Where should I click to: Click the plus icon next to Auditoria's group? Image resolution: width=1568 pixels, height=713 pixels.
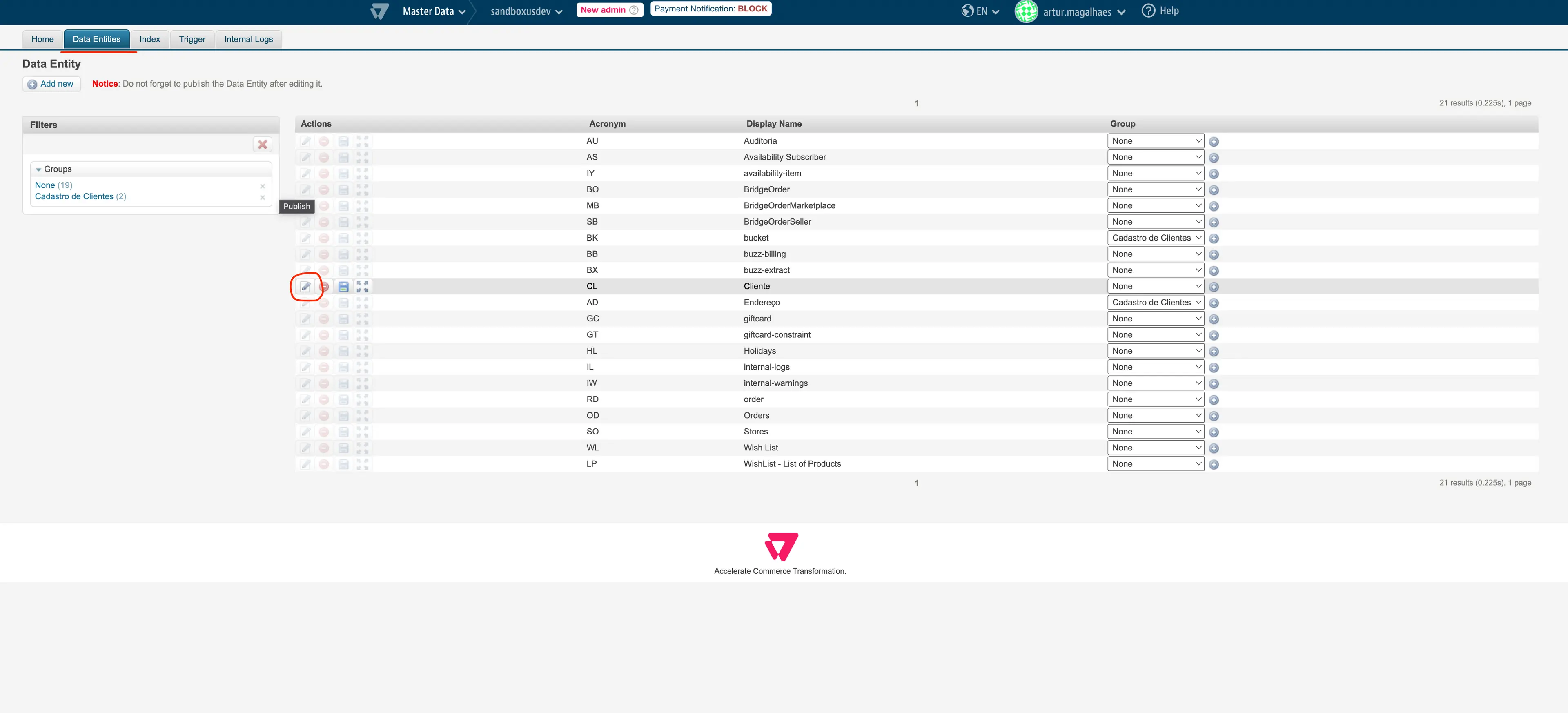1214,141
